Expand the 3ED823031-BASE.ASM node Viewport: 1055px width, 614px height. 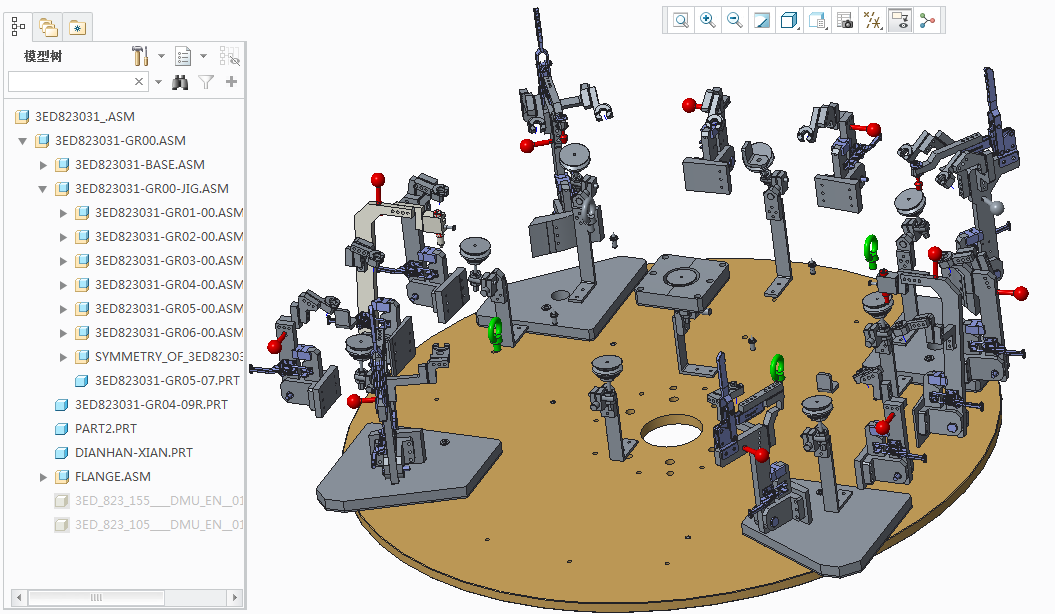click(43, 165)
